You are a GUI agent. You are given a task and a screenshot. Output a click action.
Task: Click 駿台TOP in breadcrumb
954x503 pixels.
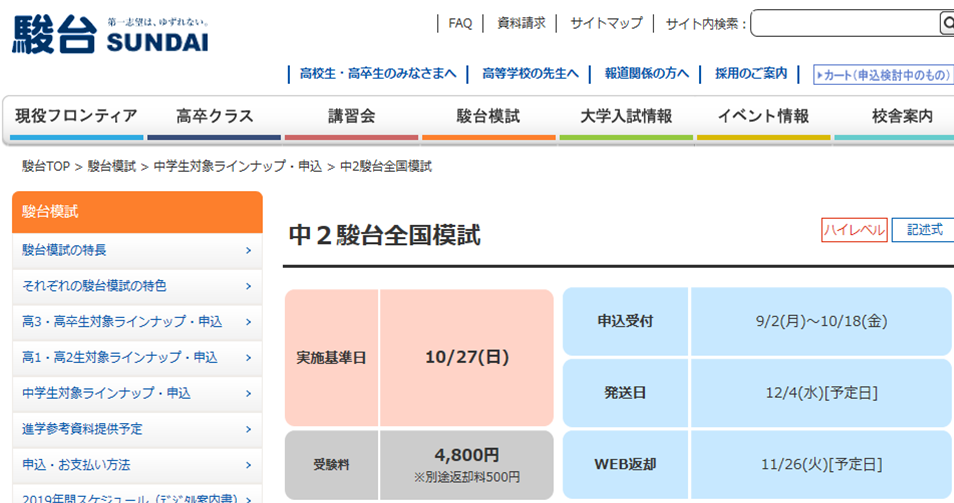[x=46, y=166]
